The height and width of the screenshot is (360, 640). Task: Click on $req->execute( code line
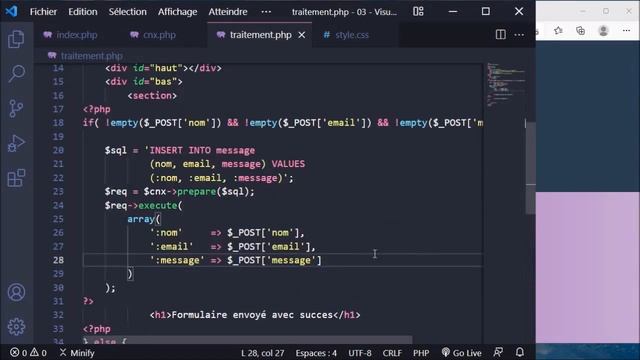click(143, 205)
